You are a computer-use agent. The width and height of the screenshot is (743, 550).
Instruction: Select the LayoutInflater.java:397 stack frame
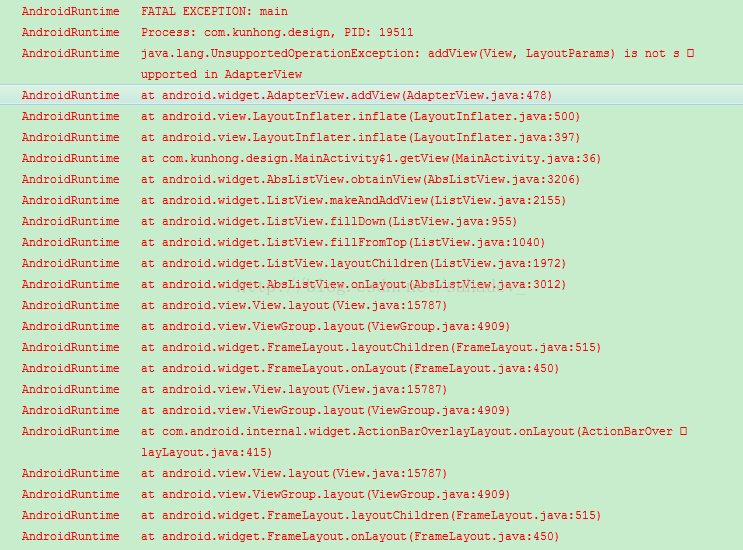tap(361, 137)
